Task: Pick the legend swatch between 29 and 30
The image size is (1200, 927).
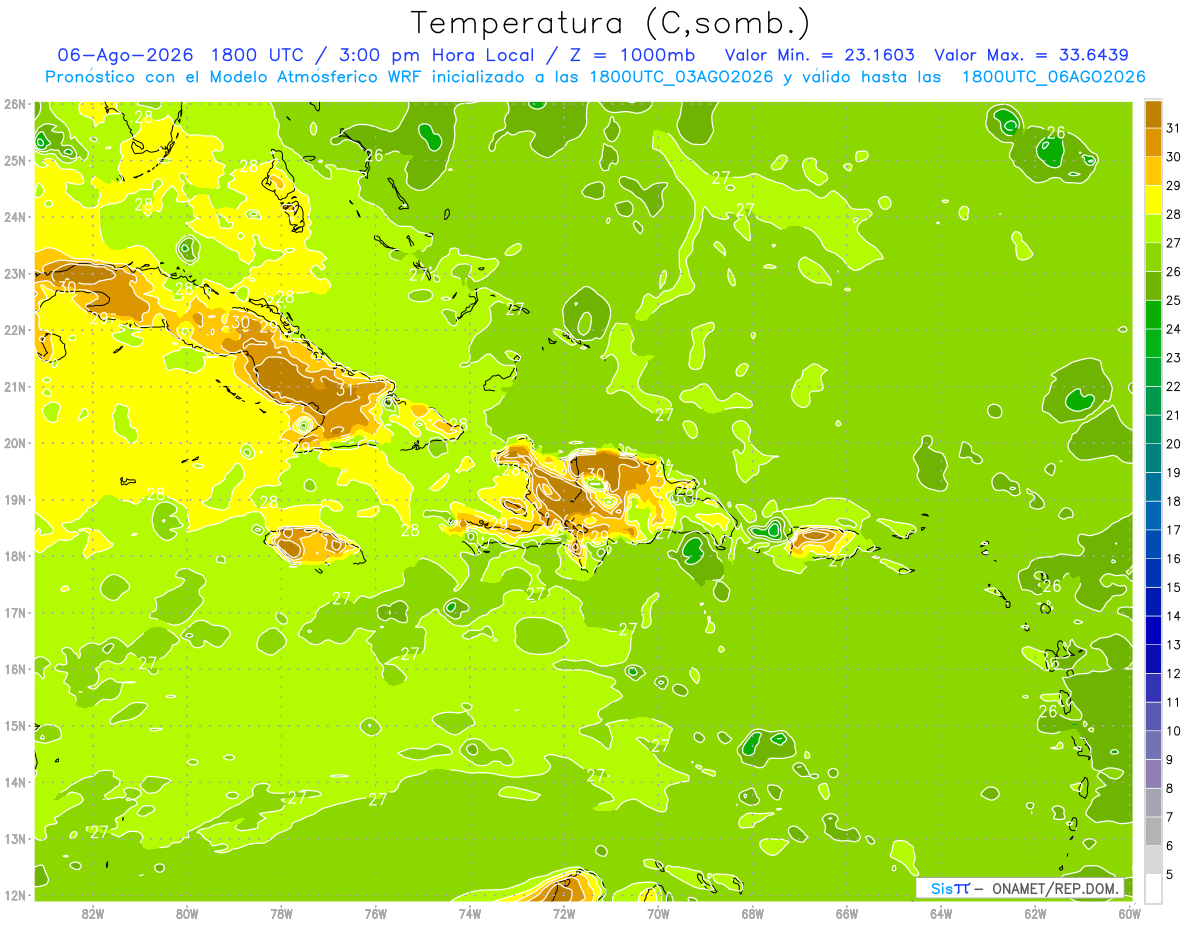Action: pyautogui.click(x=1153, y=171)
